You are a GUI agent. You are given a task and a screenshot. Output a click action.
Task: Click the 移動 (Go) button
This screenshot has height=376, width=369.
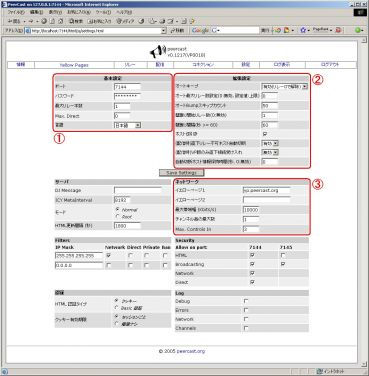pyautogui.click(x=176, y=30)
